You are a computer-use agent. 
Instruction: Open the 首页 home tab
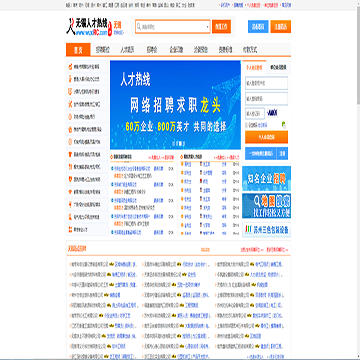point(78,50)
